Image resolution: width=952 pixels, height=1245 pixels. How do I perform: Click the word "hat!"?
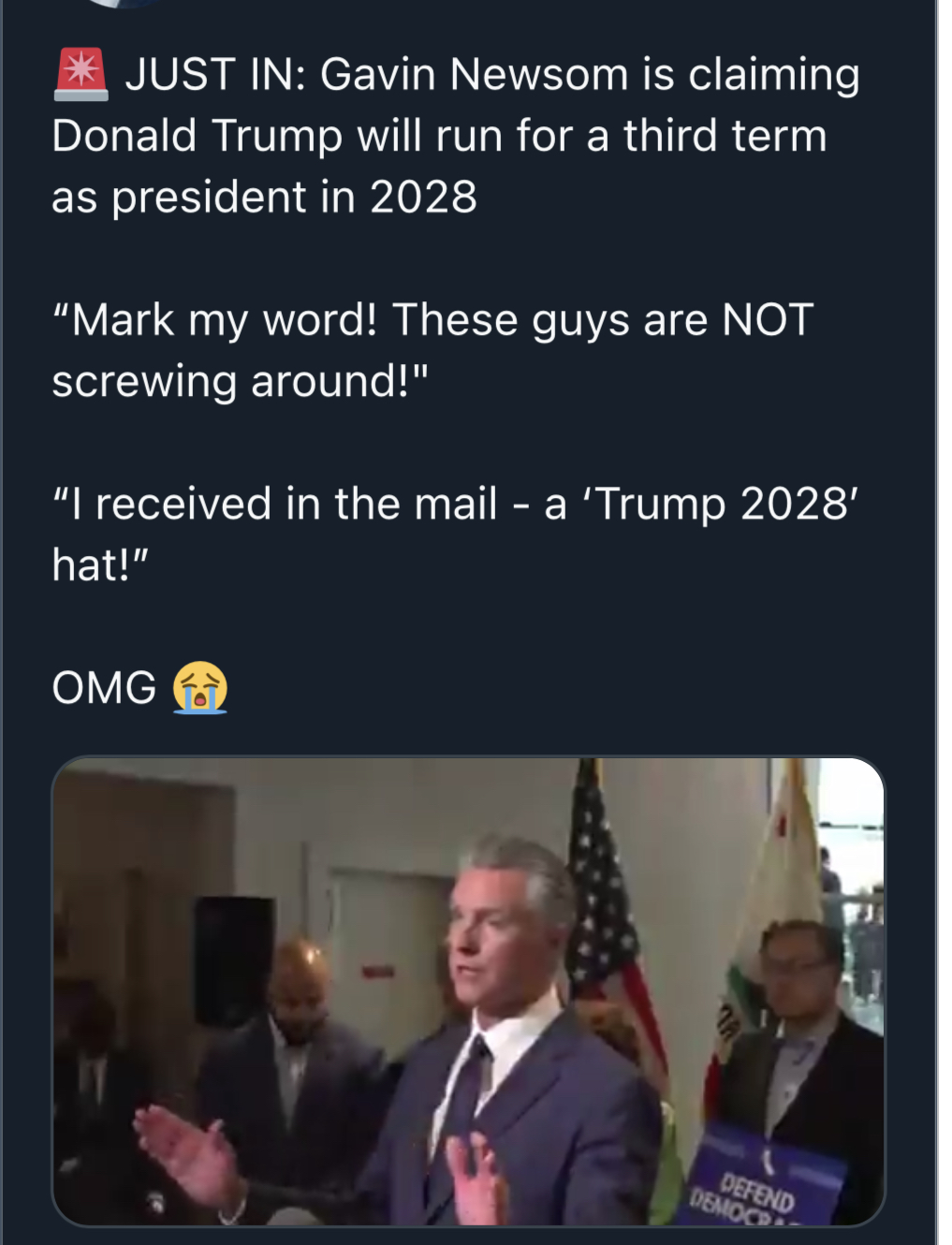pos(100,565)
